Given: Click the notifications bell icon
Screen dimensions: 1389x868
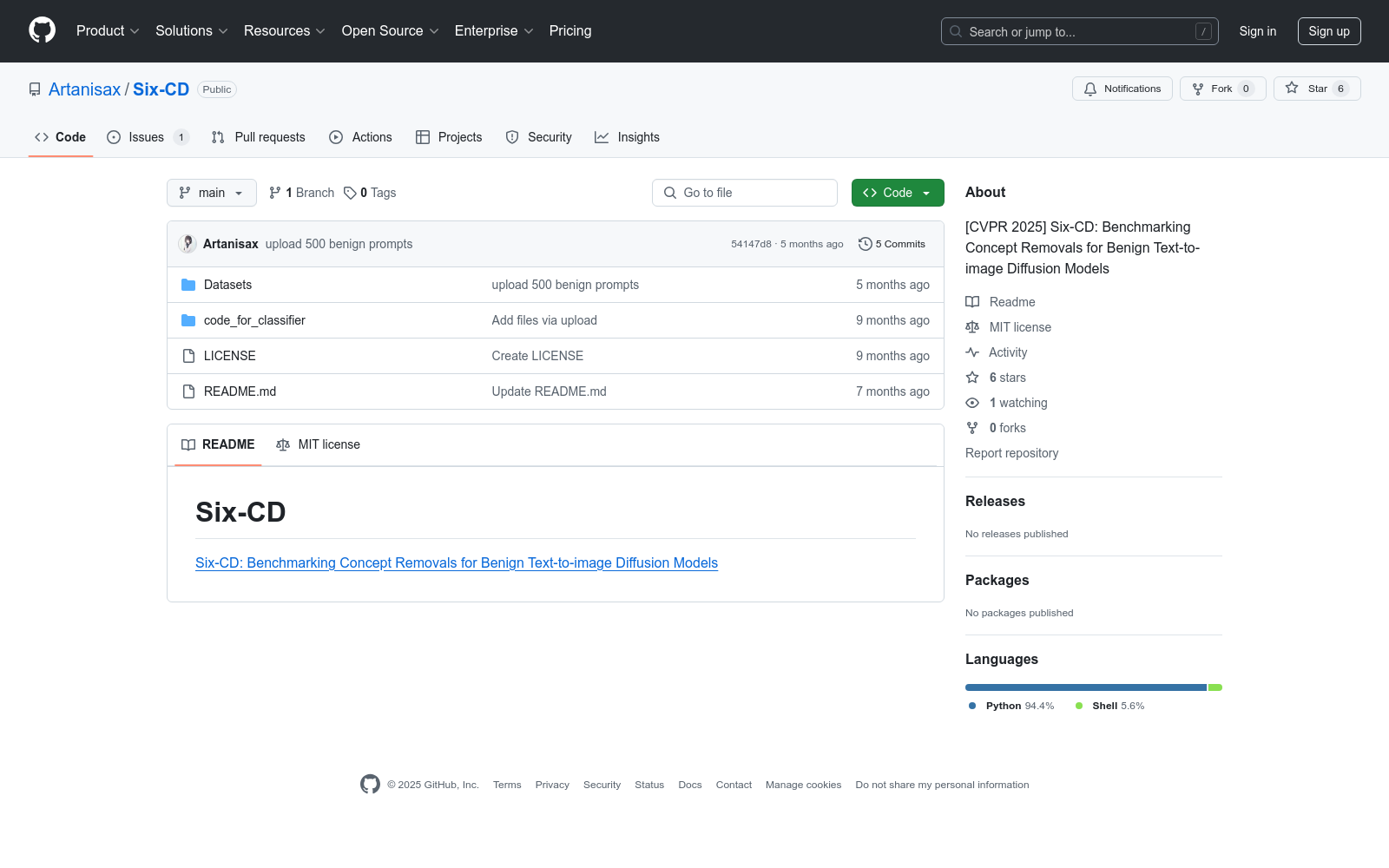Looking at the screenshot, I should 1090,89.
